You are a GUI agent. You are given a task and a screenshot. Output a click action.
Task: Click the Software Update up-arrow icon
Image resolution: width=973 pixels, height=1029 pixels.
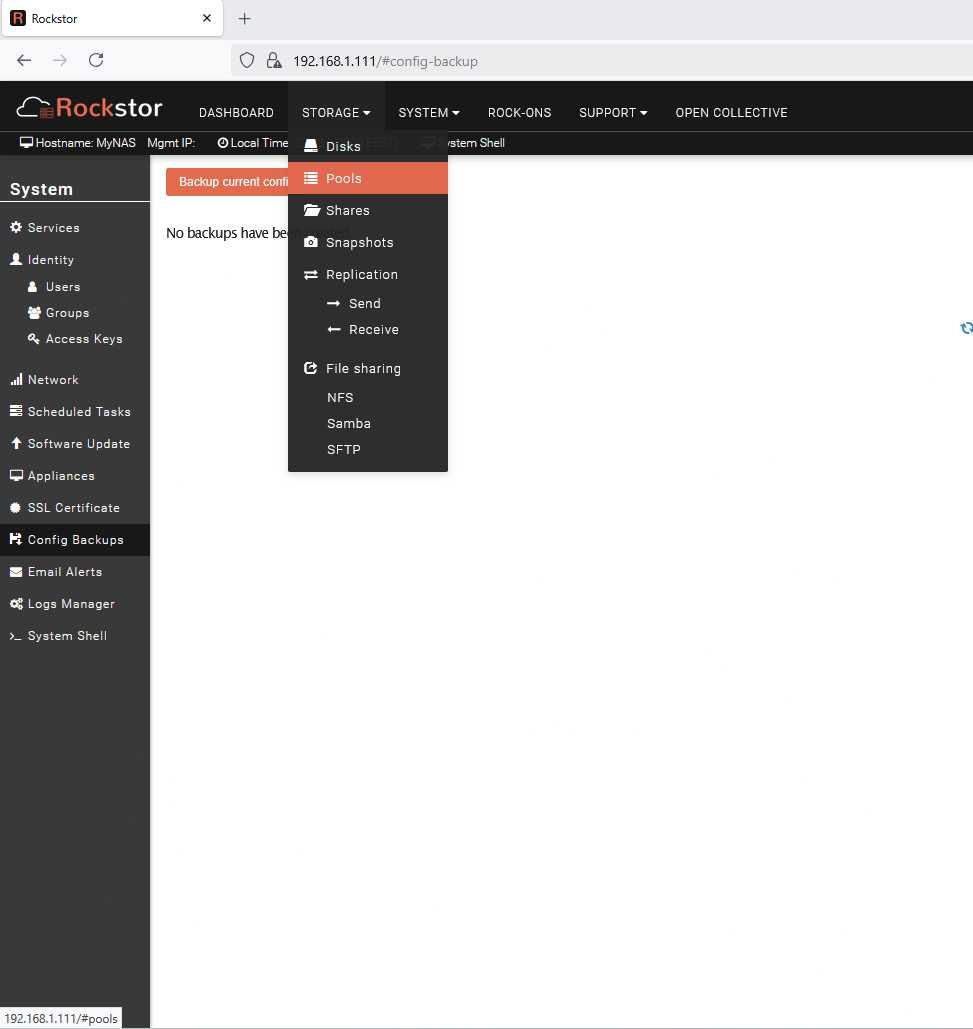16,443
